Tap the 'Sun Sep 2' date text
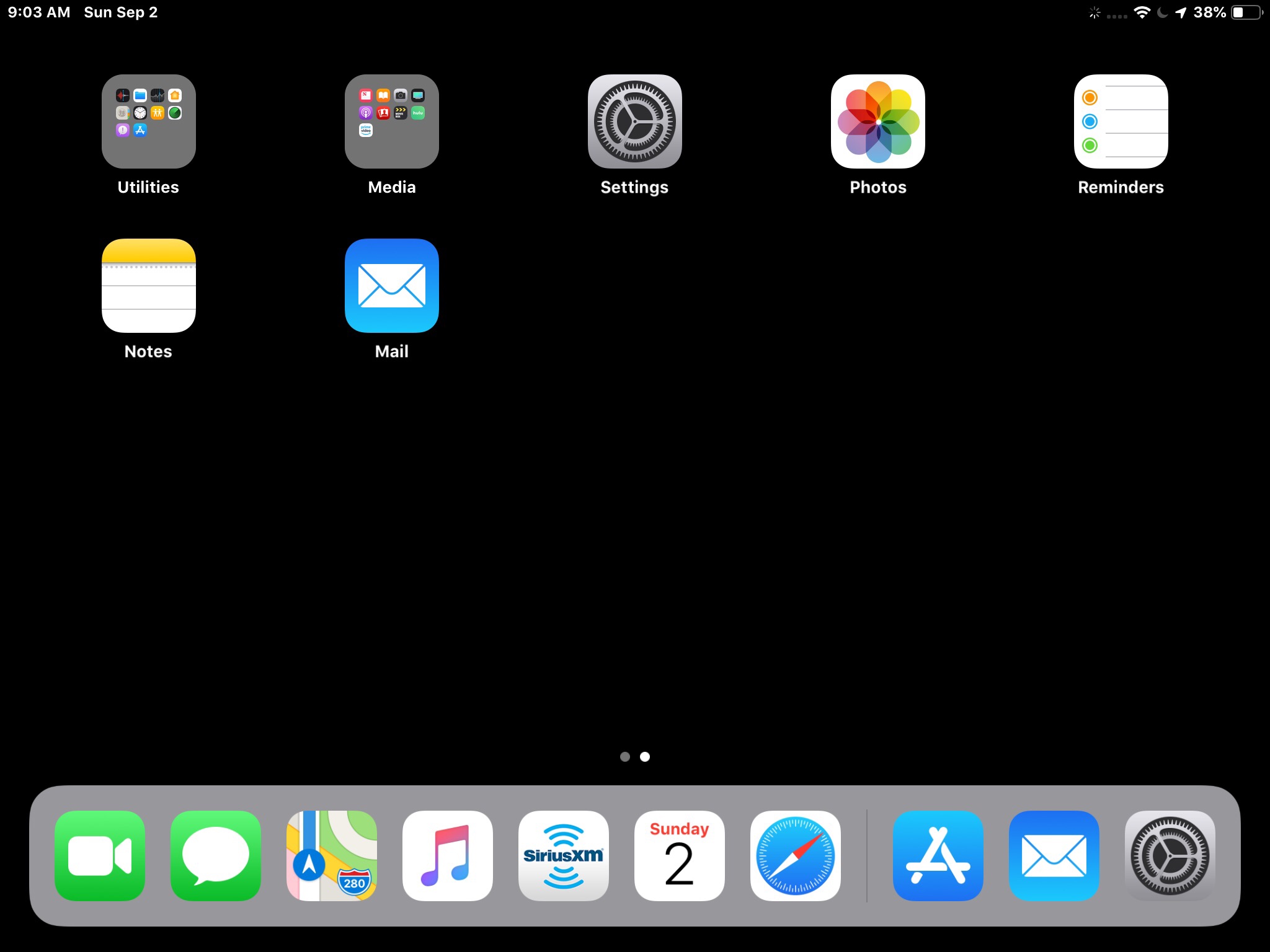Image resolution: width=1270 pixels, height=952 pixels. [121, 12]
